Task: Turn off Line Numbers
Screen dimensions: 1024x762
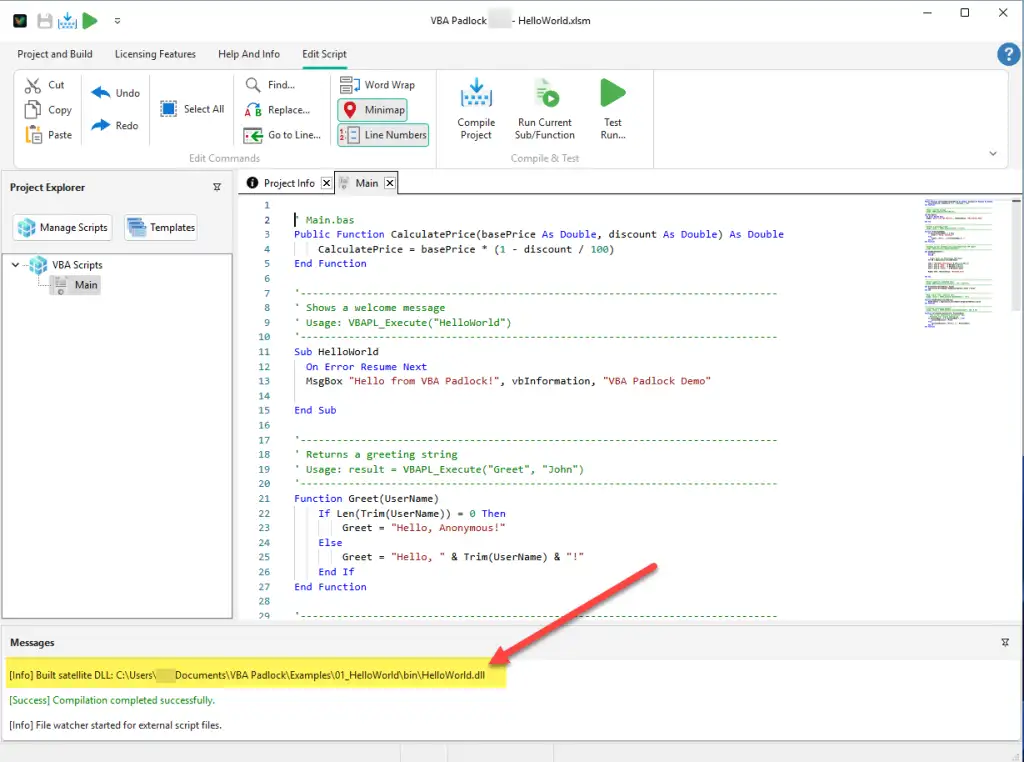Action: tap(384, 134)
